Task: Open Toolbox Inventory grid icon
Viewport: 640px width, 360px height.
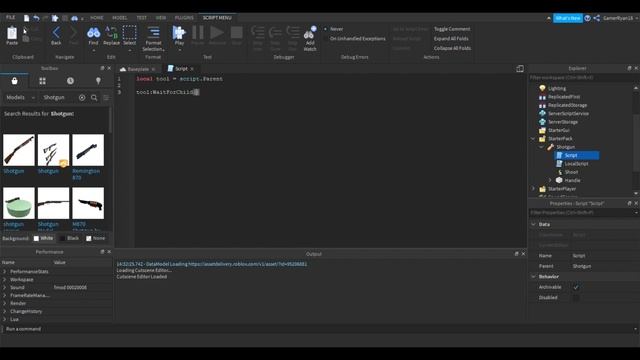Action: coord(42,81)
